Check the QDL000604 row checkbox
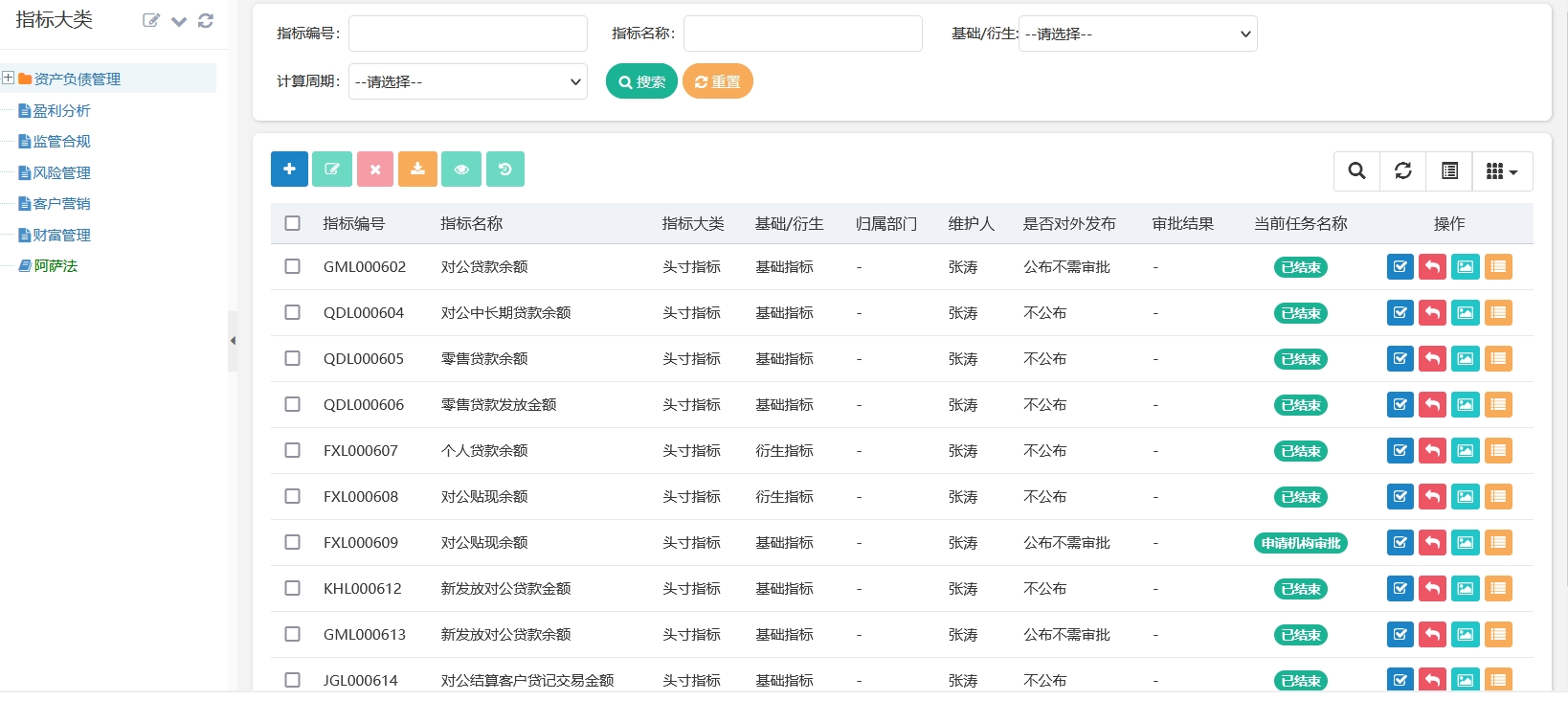1568x701 pixels. pos(293,312)
